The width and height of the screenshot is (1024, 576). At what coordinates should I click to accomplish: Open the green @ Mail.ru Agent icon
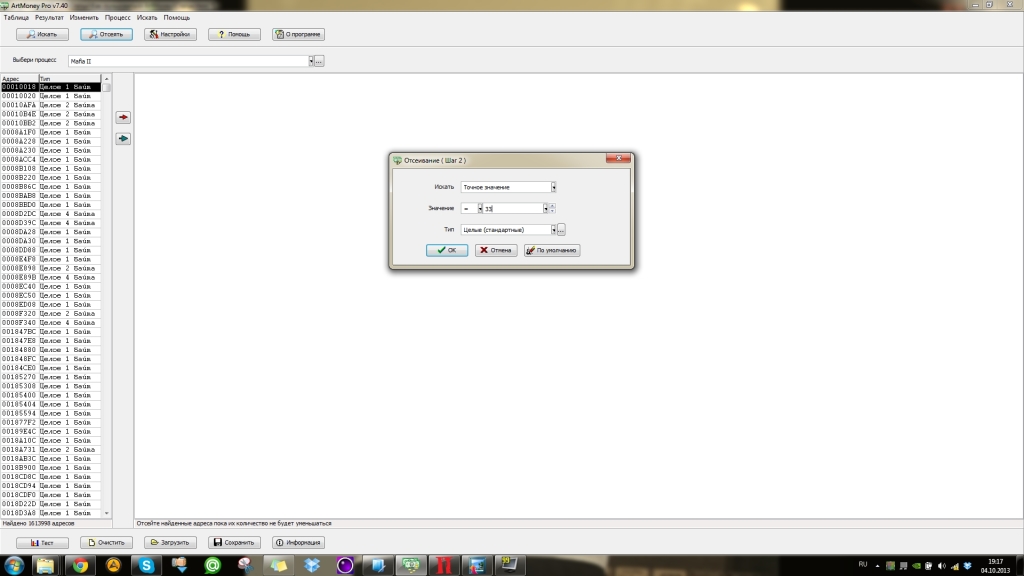pos(212,566)
